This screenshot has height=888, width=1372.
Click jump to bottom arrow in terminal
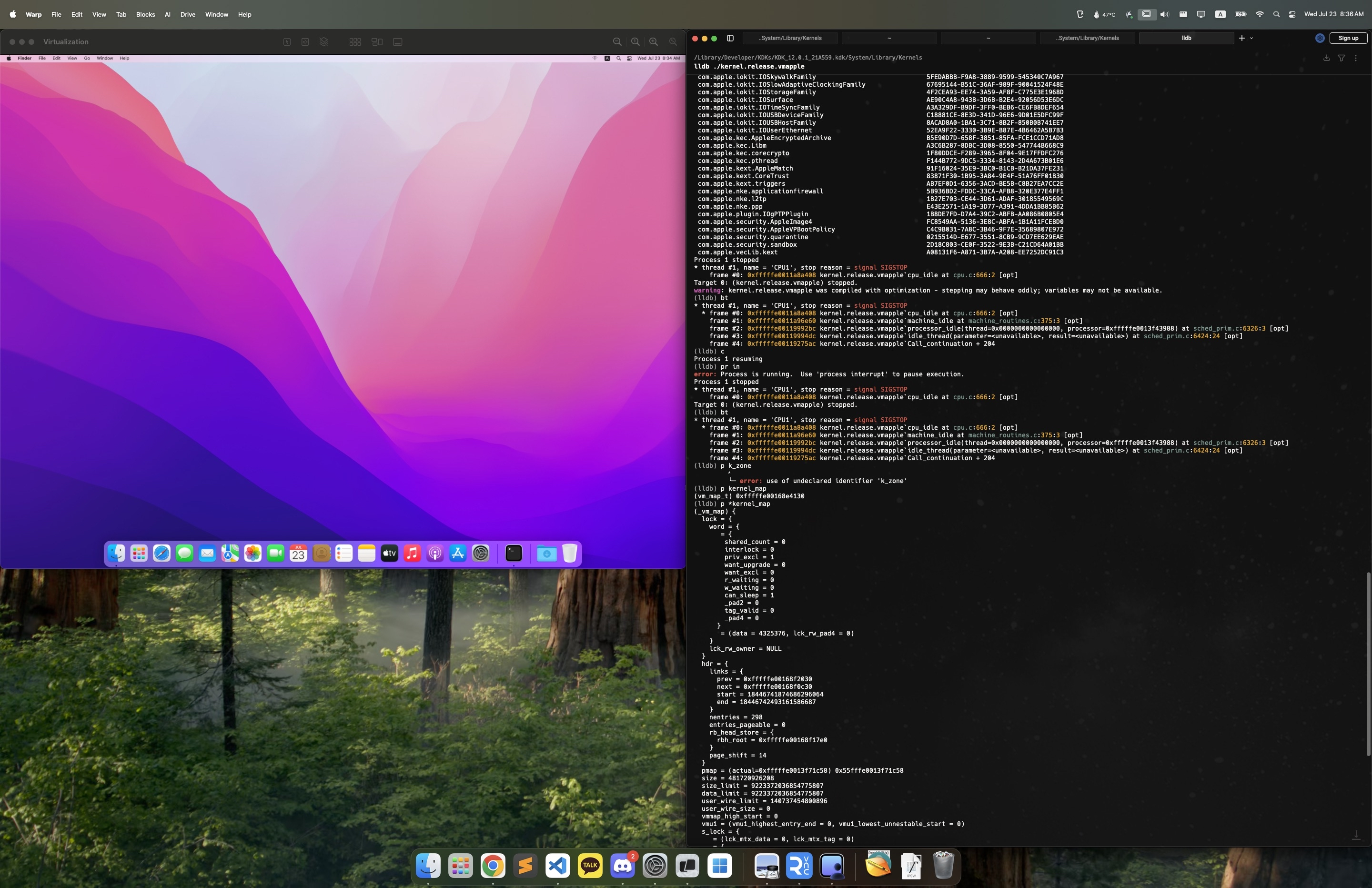coord(1356,836)
